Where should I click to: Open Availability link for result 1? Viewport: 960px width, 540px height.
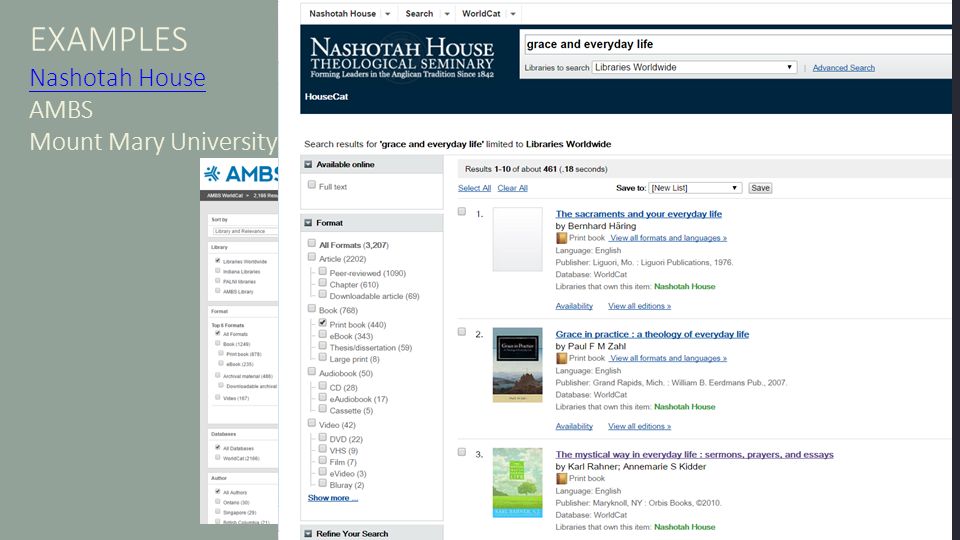[x=574, y=306]
